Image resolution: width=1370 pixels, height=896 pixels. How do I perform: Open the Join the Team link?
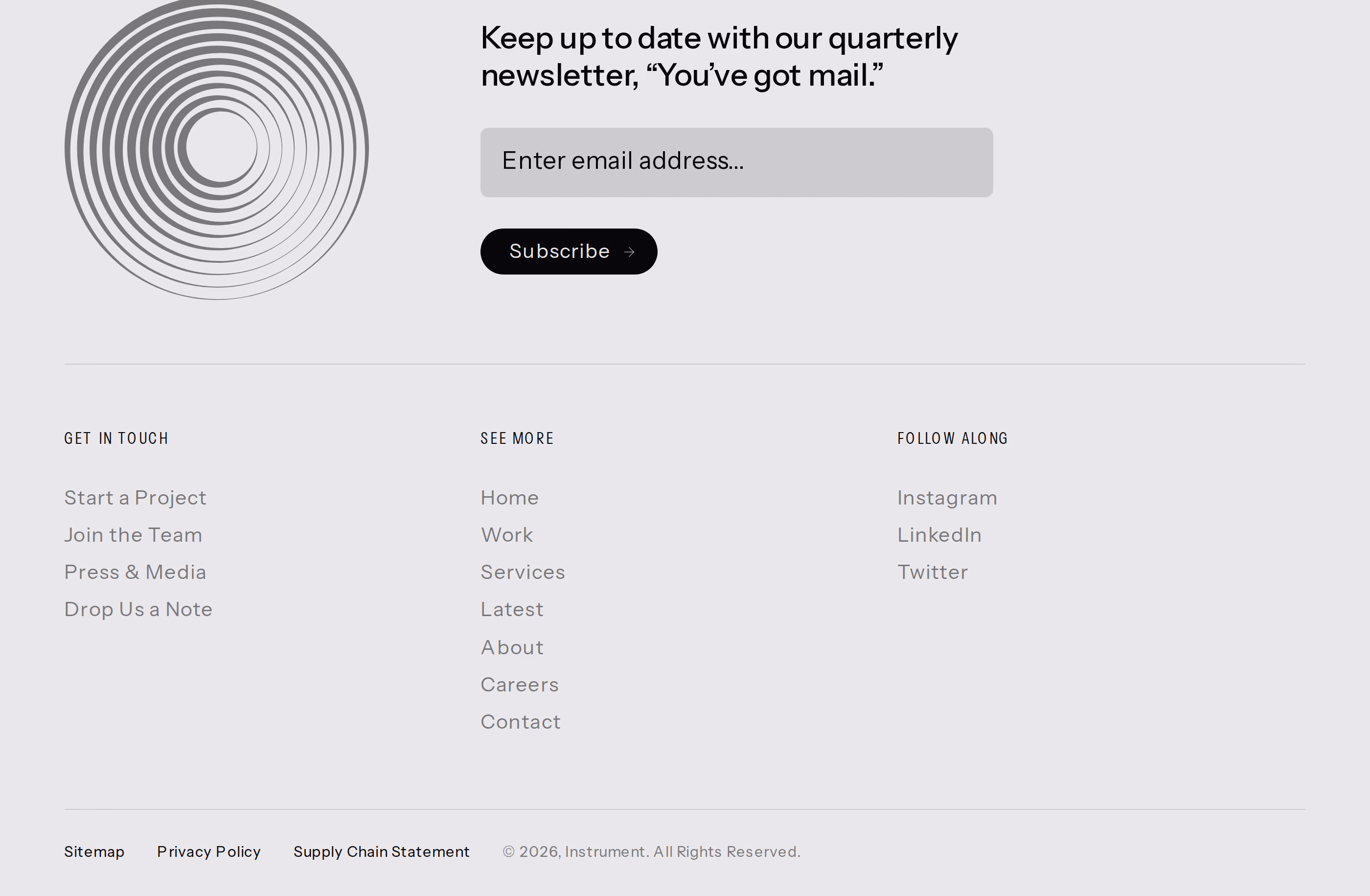click(133, 535)
